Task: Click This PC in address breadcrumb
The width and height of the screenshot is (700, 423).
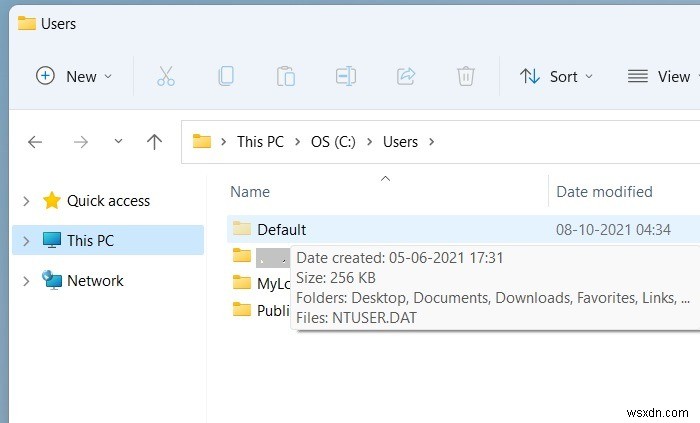Action: click(260, 142)
